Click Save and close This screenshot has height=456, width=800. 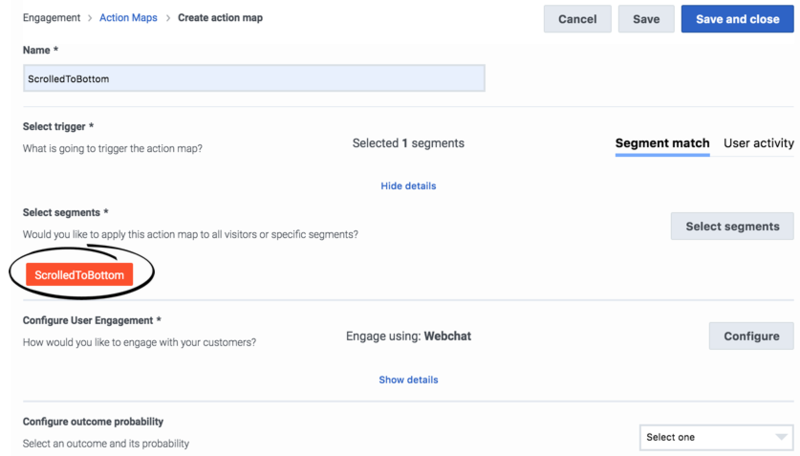coord(737,19)
